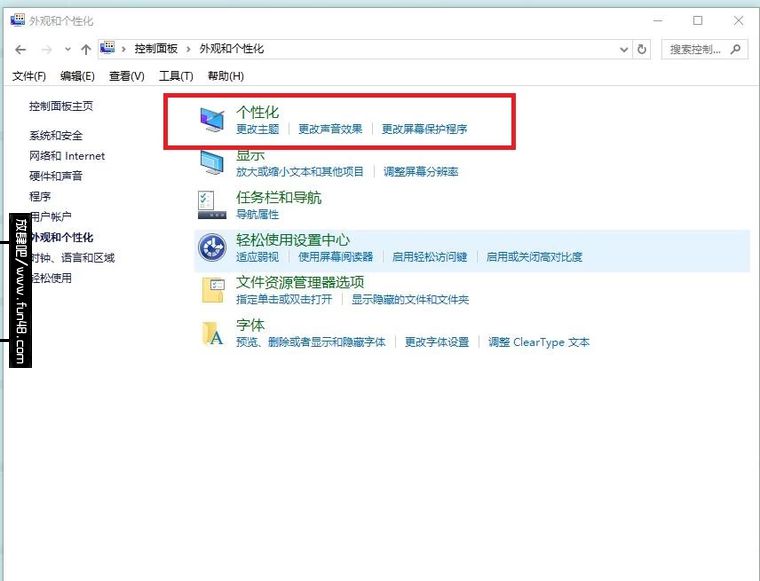Refresh the address bar location

coord(642,49)
